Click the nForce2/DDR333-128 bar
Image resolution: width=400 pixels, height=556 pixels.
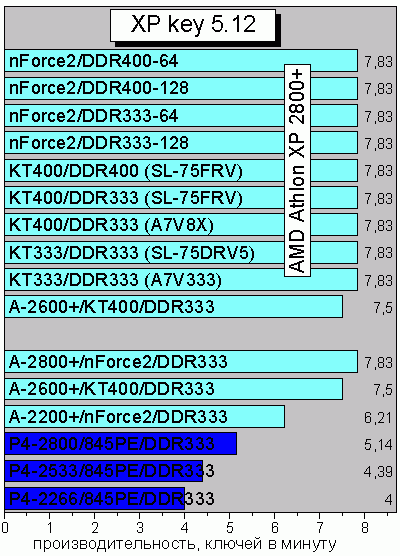(x=181, y=143)
